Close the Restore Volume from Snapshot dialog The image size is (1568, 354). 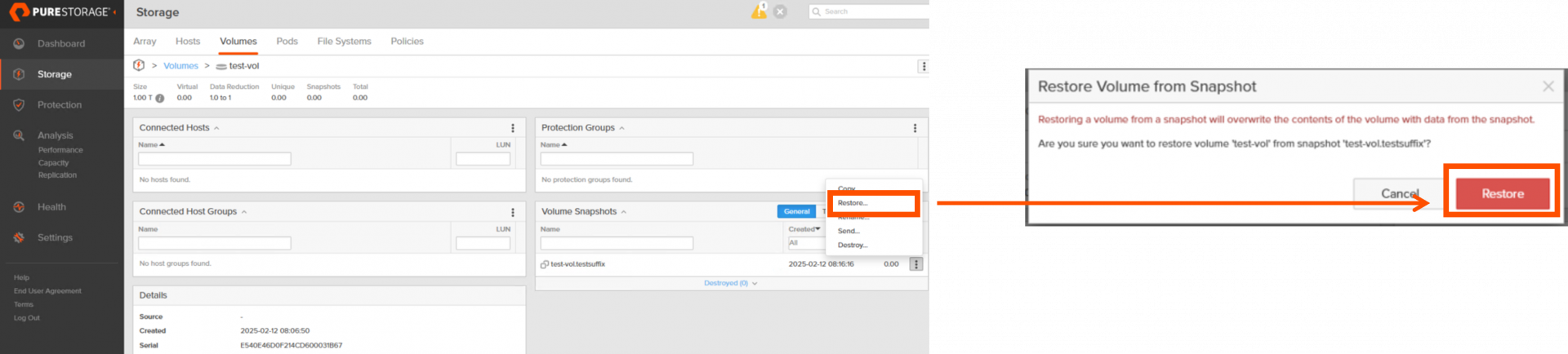(1548, 86)
